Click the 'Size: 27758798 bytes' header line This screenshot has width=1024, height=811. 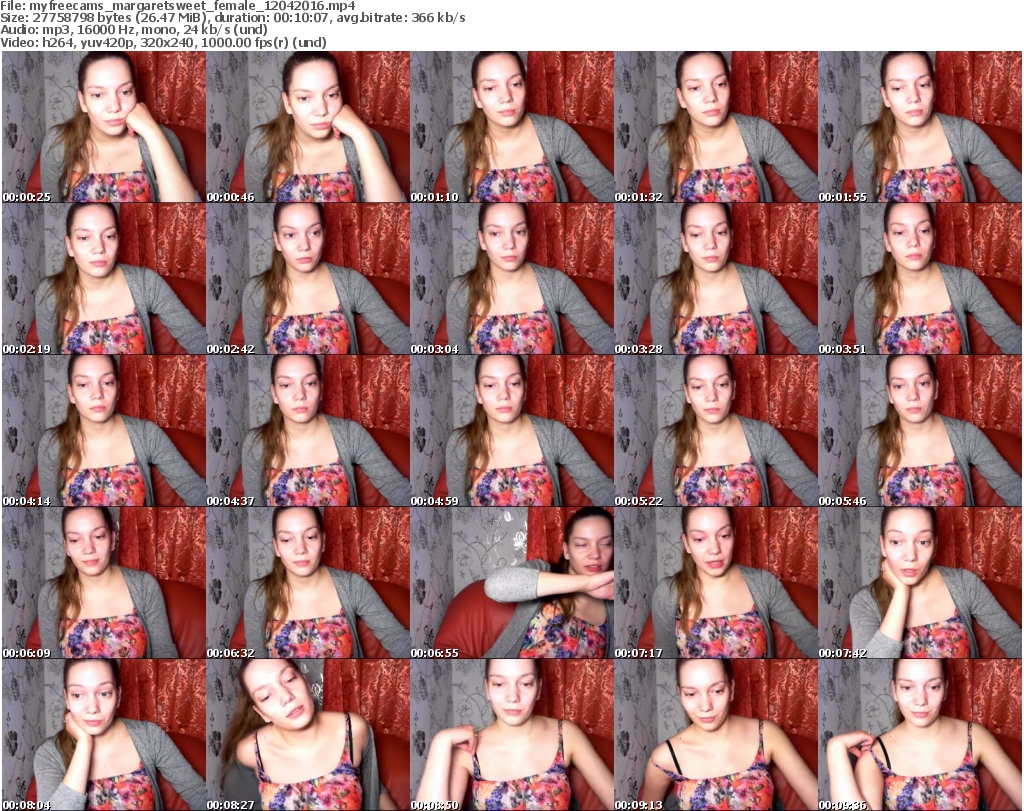[232, 18]
